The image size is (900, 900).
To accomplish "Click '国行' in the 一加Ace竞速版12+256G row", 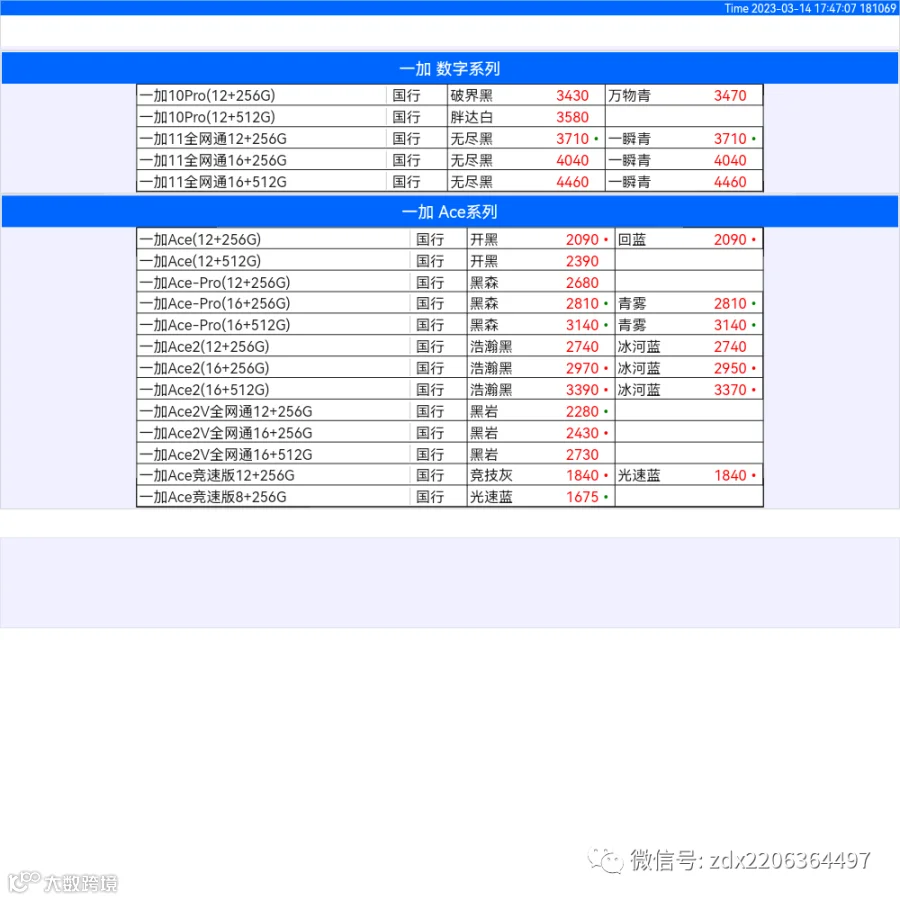I will click(430, 475).
